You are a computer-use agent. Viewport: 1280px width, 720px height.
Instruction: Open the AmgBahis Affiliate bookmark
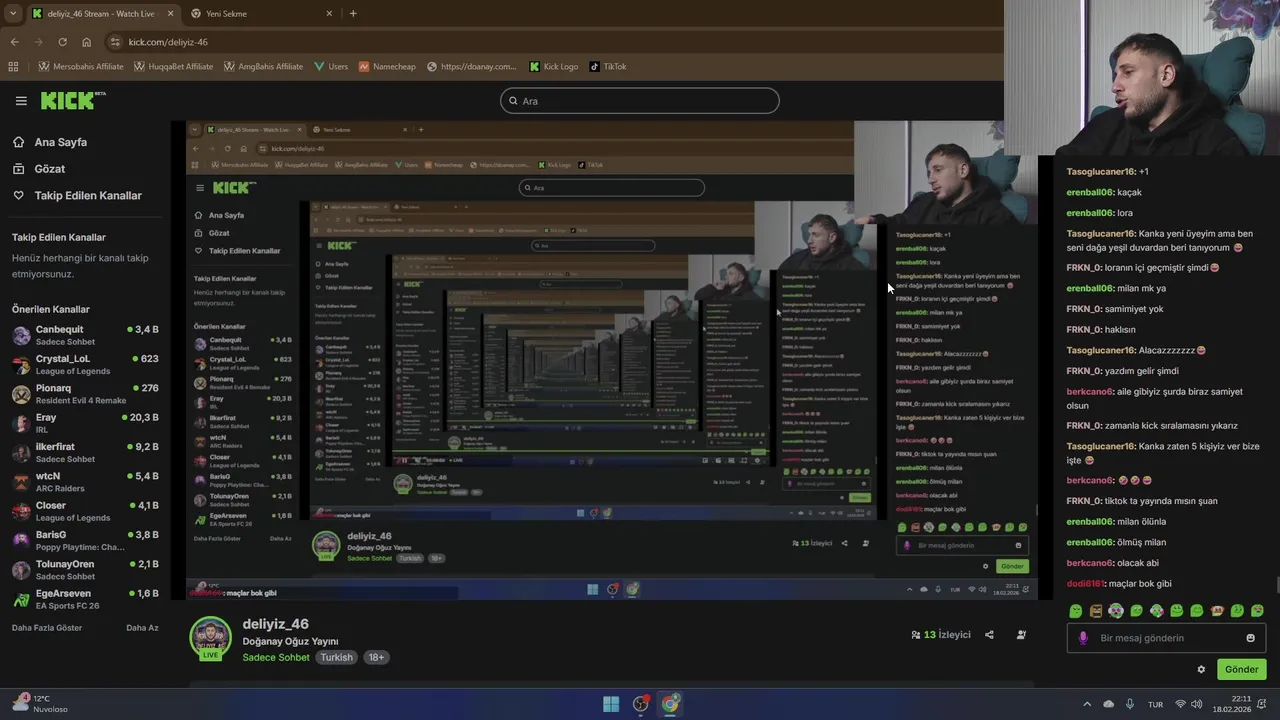(x=263, y=67)
